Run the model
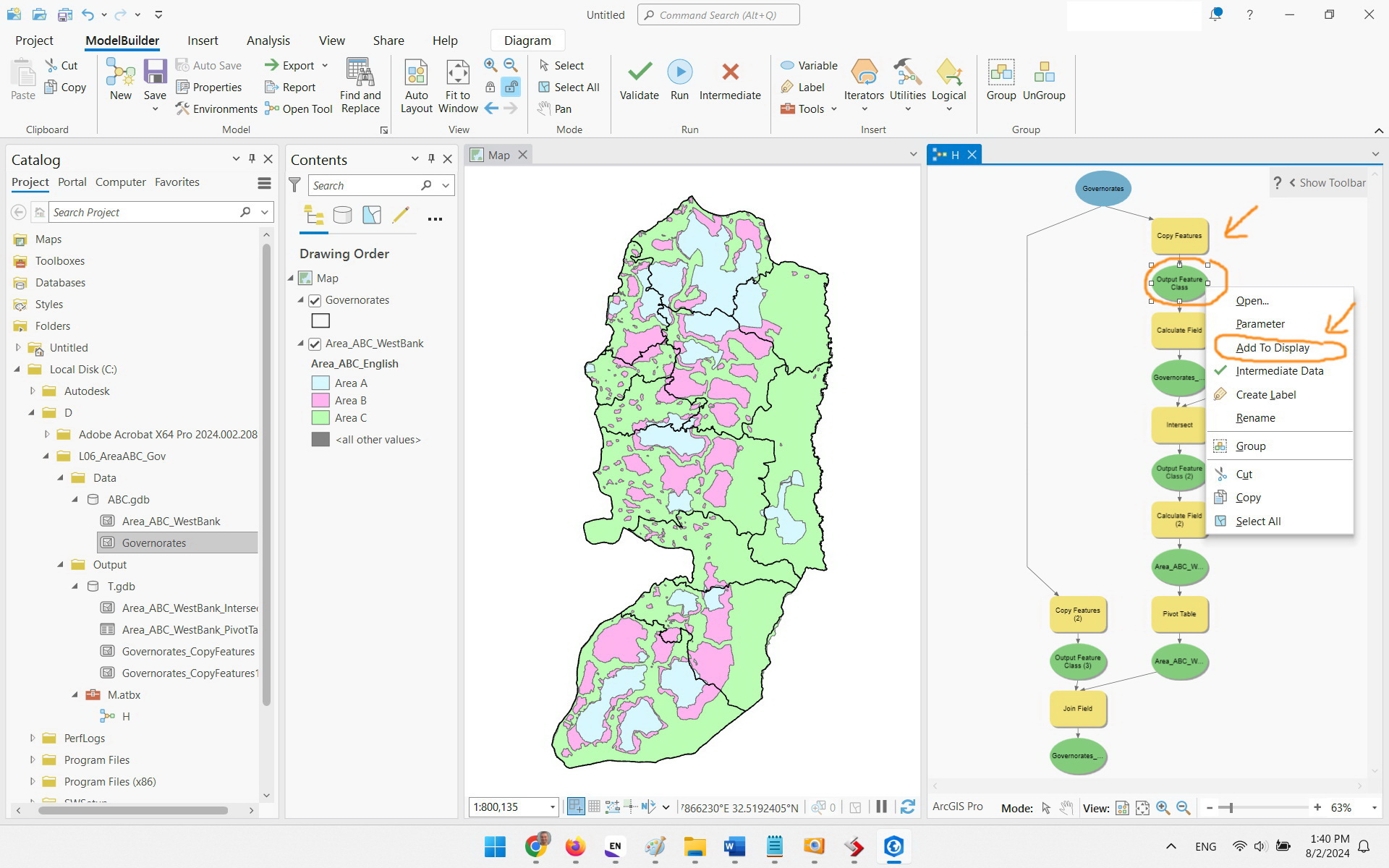The width and height of the screenshot is (1389, 868). [x=679, y=80]
